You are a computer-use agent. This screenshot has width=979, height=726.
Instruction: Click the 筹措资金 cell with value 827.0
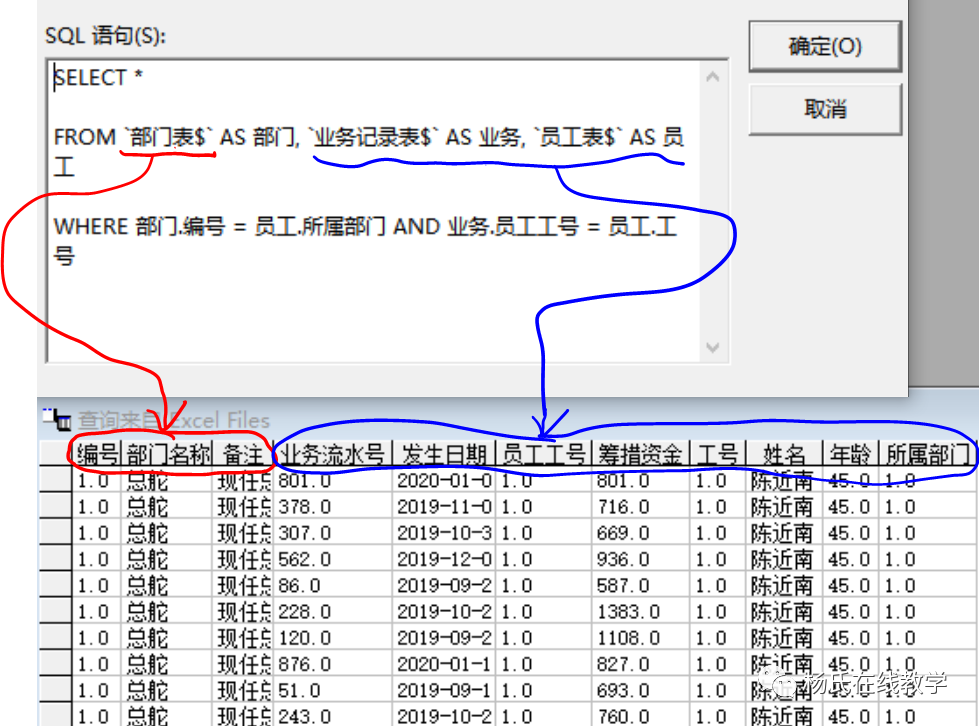[641, 664]
